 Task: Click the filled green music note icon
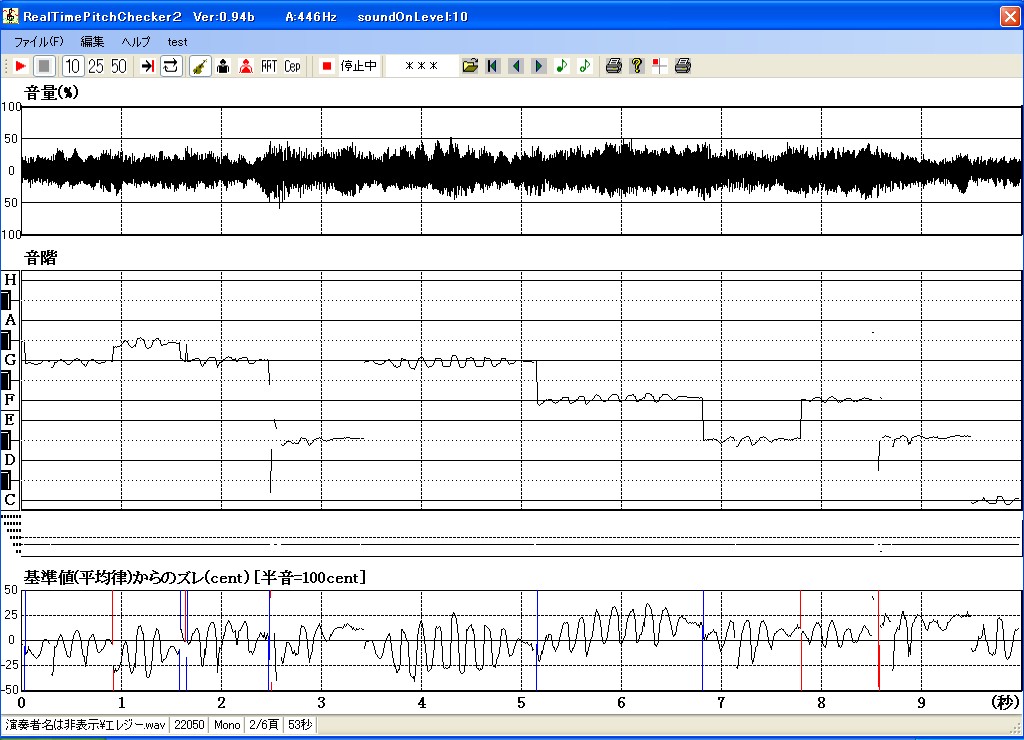(562, 66)
